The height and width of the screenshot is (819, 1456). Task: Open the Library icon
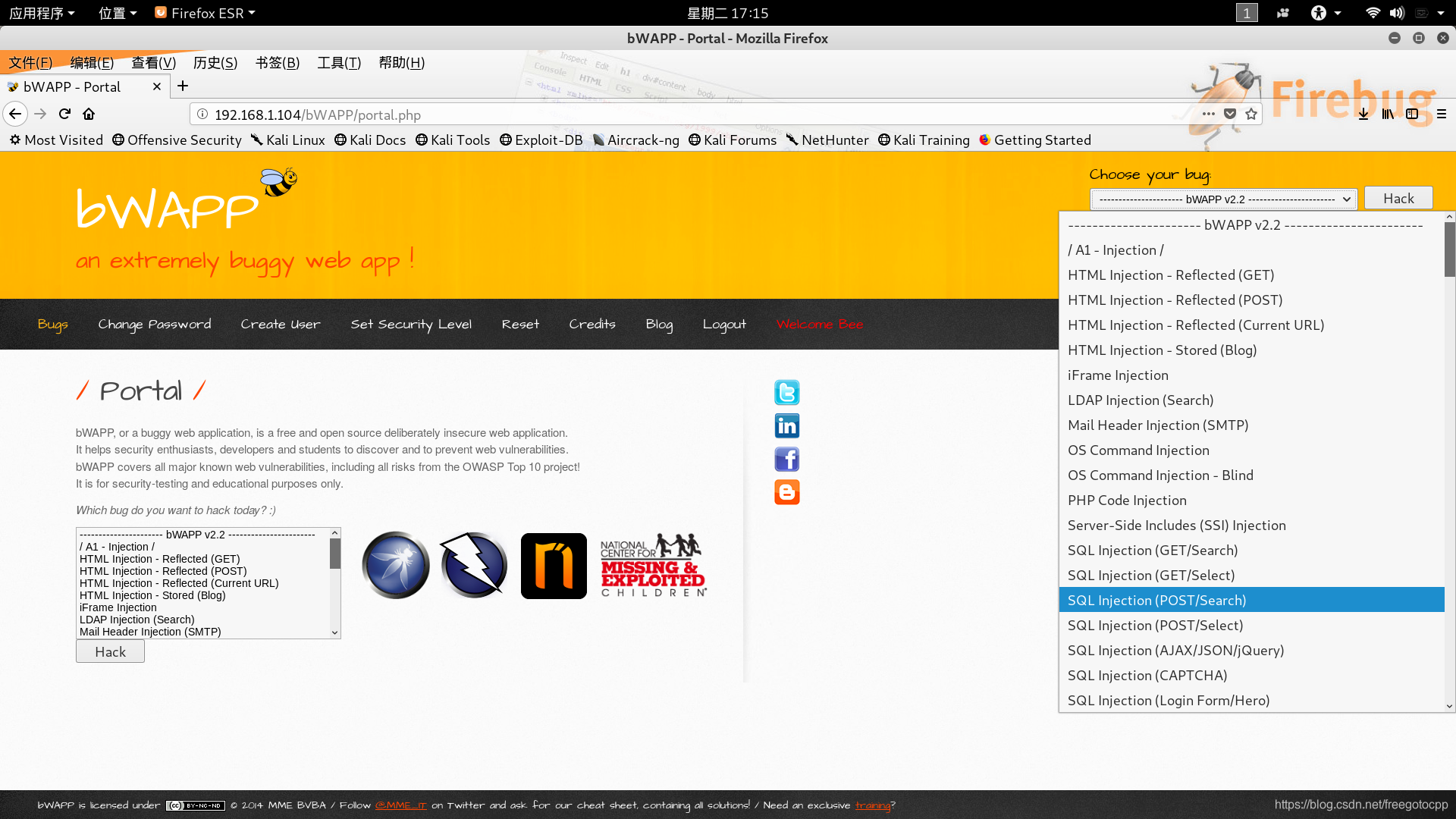(x=1388, y=114)
